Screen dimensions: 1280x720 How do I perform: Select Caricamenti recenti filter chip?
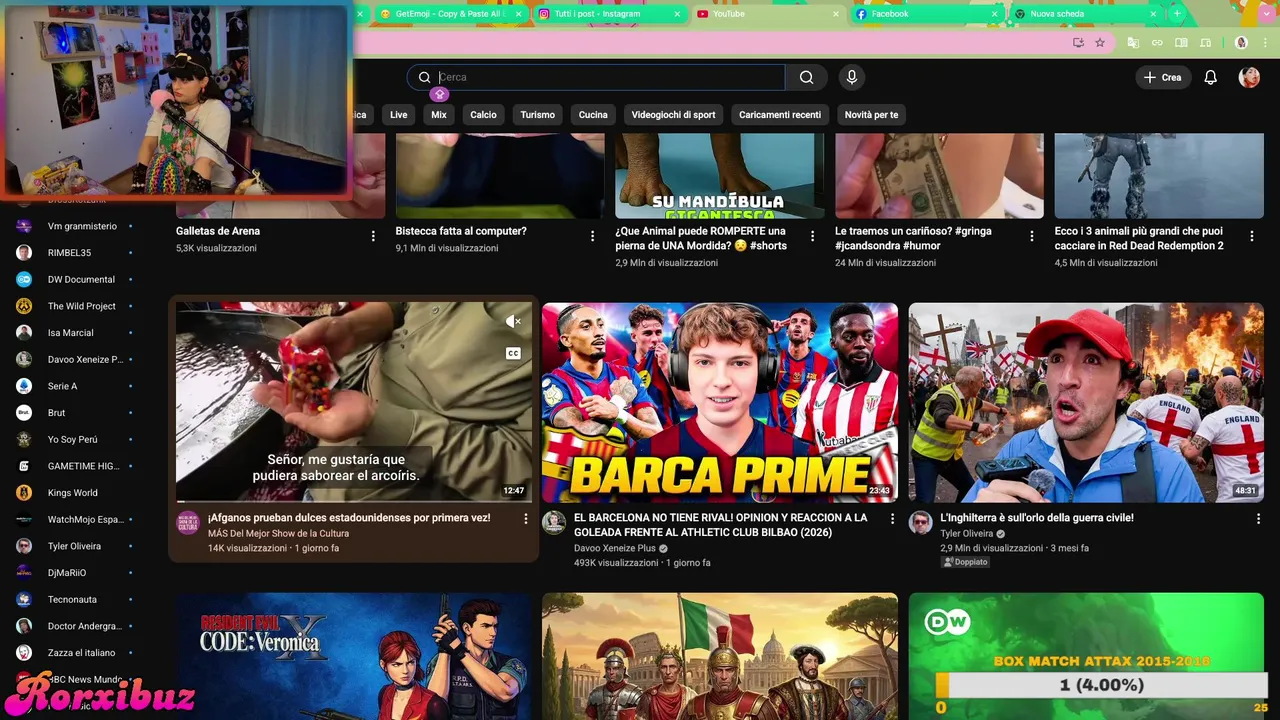click(x=780, y=115)
